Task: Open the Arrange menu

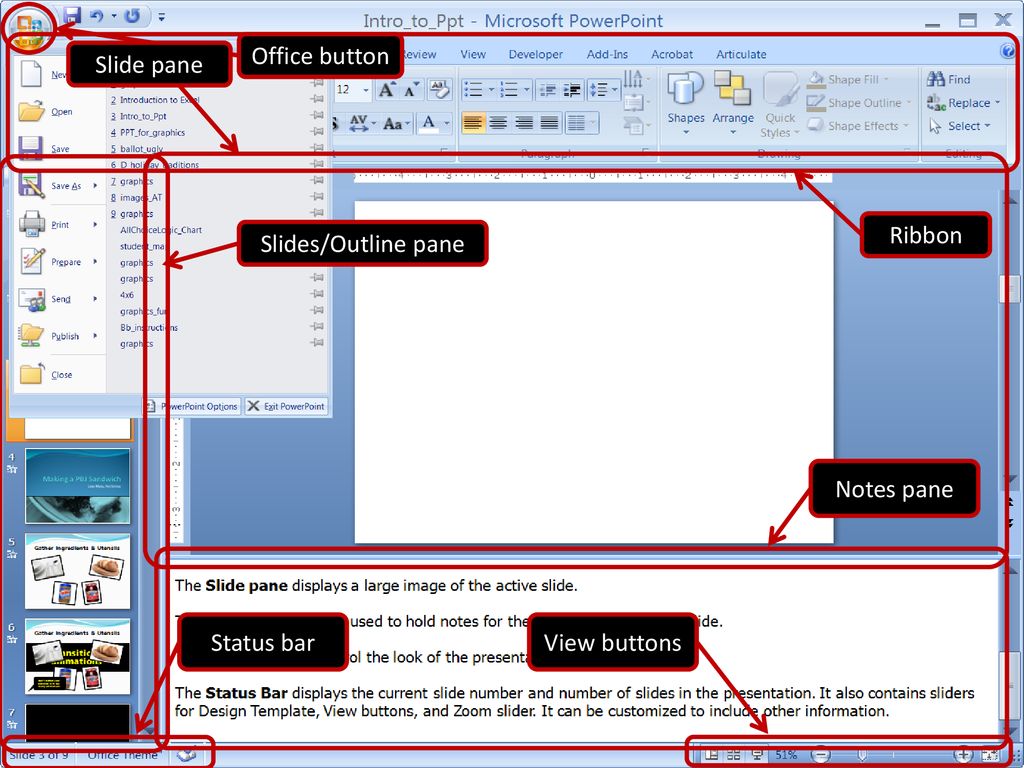Action: 733,104
